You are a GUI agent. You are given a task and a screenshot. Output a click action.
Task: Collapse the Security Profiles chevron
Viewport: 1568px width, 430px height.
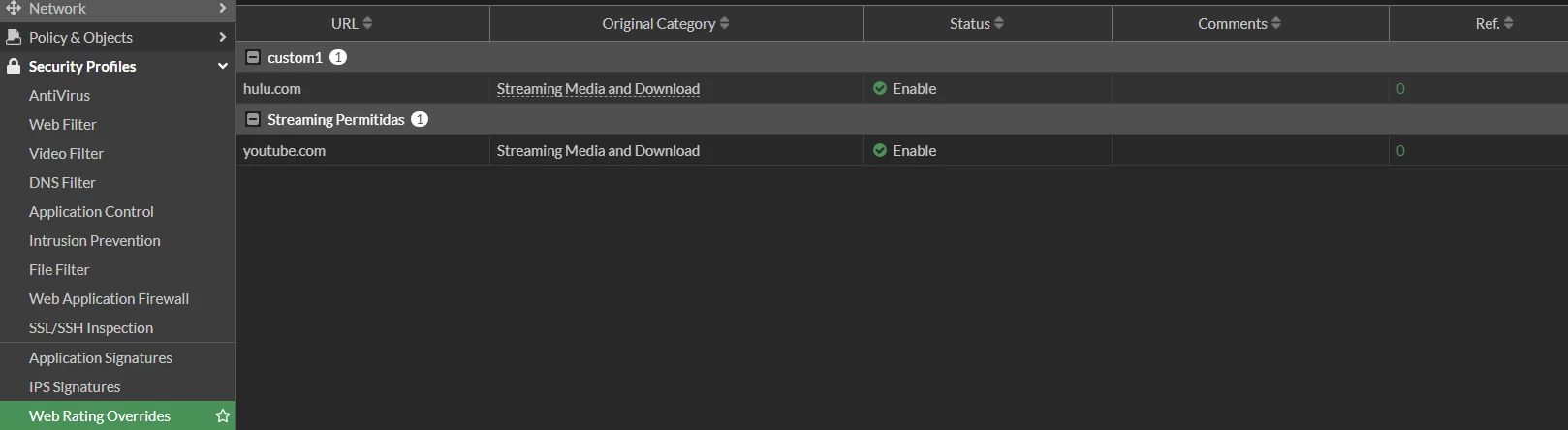click(223, 66)
